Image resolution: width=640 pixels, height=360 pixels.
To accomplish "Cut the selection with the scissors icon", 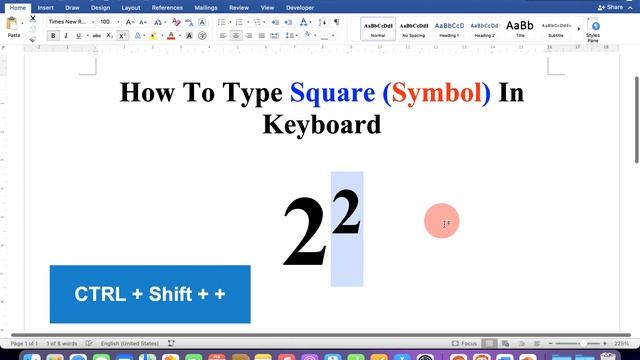I will (x=33, y=19).
